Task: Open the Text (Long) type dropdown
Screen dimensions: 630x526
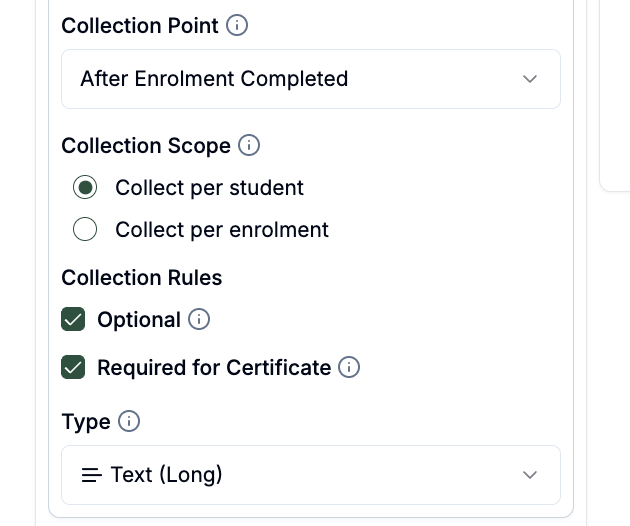Action: [311, 475]
